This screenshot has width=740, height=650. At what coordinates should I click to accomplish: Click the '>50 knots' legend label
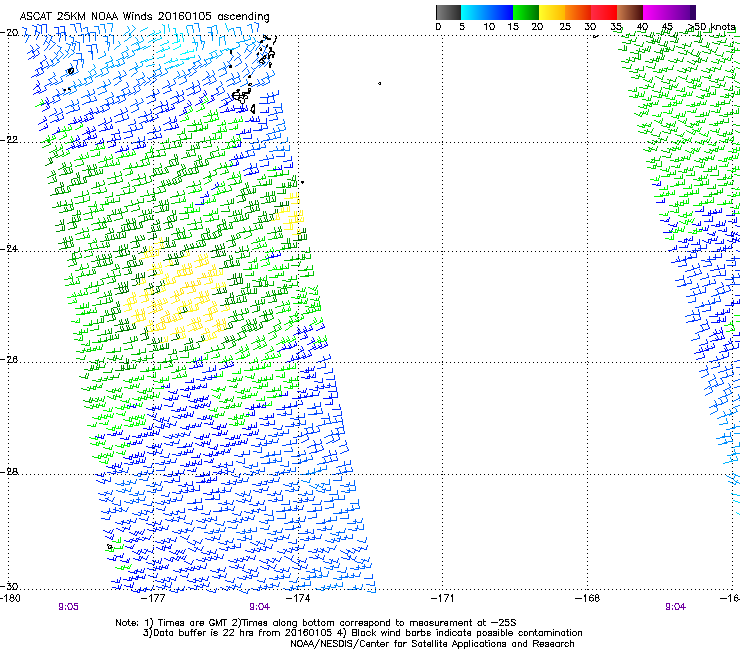coord(711,26)
